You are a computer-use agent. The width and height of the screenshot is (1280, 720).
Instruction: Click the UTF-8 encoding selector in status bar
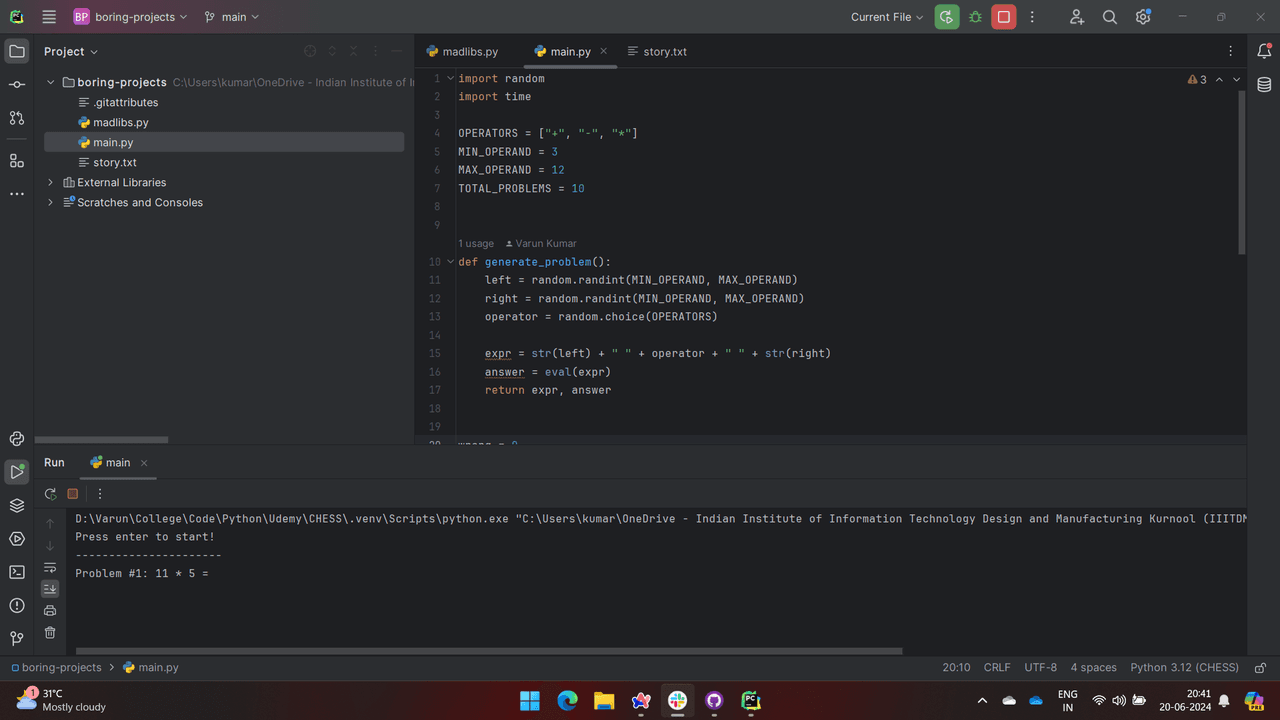pyautogui.click(x=1040, y=667)
